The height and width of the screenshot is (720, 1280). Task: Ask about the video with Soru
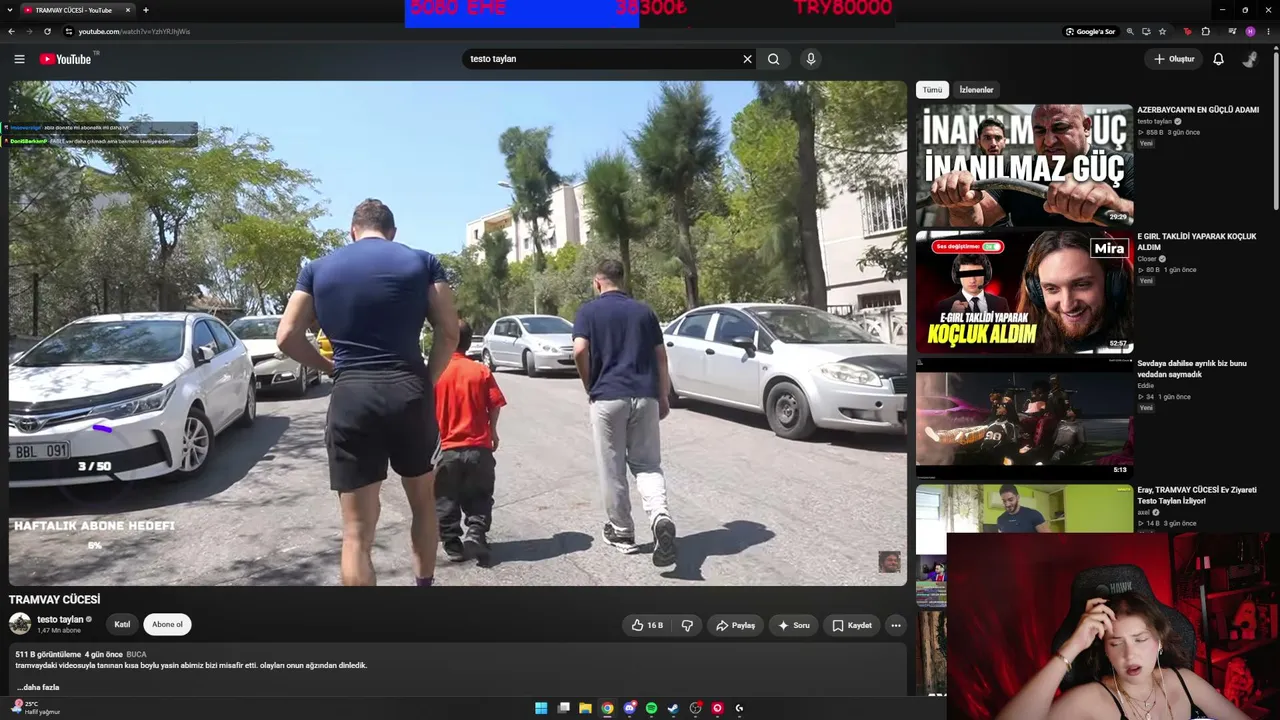tap(794, 625)
